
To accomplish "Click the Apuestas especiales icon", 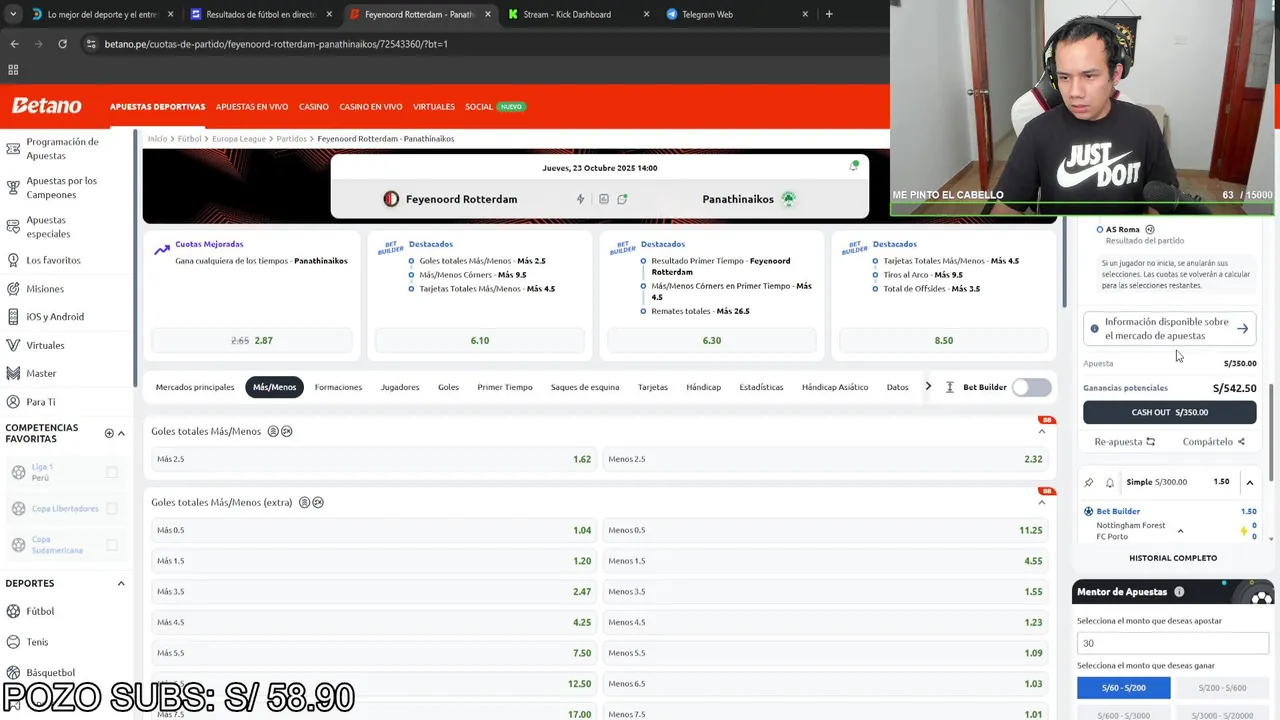I will point(13,227).
